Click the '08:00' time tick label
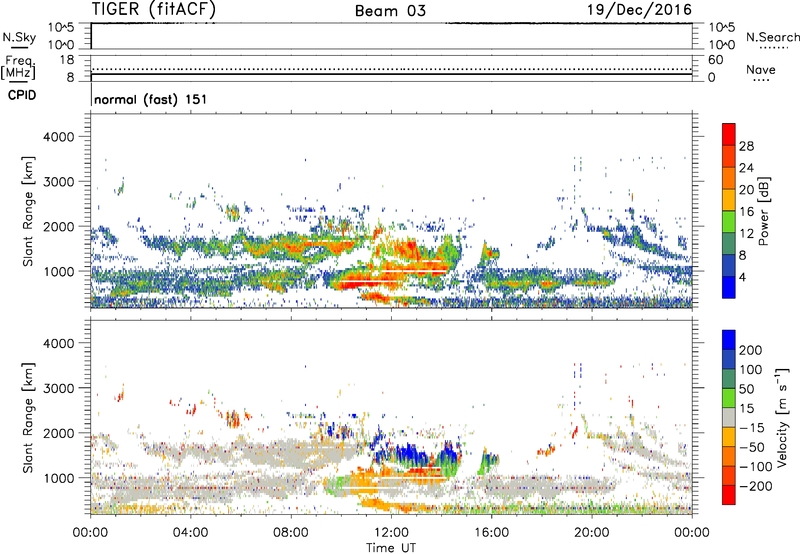The width and height of the screenshot is (800, 554). point(291,533)
